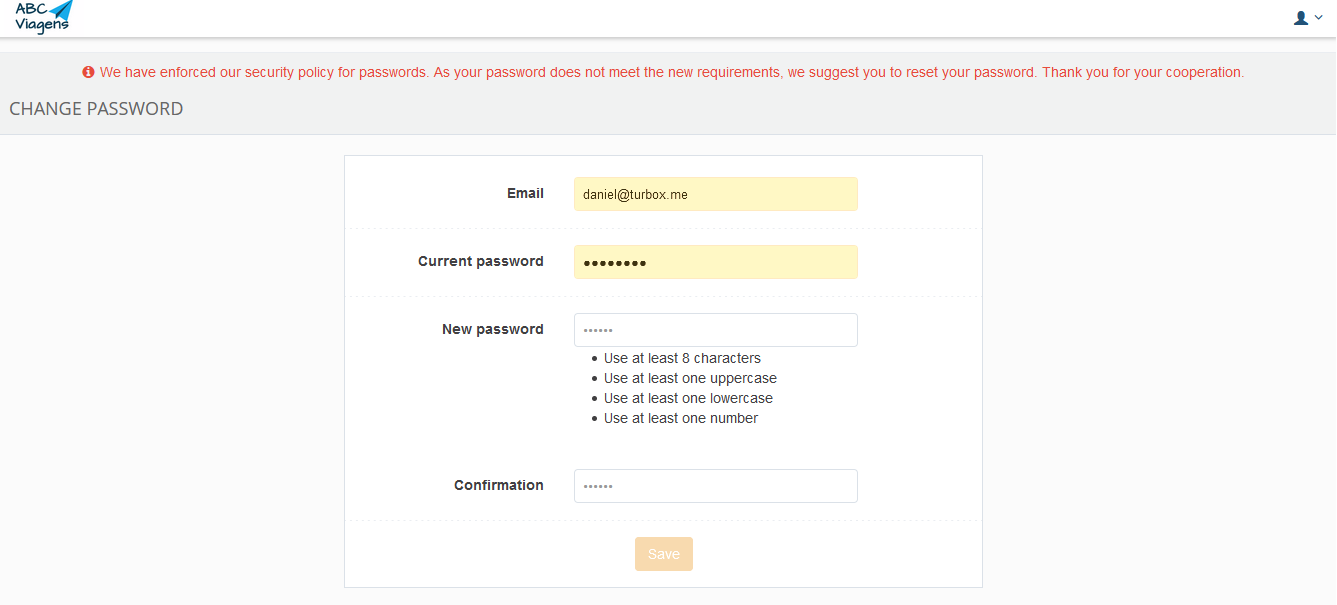Click the red info icon in the alert
The width and height of the screenshot is (1337, 605).
pyautogui.click(x=88, y=73)
